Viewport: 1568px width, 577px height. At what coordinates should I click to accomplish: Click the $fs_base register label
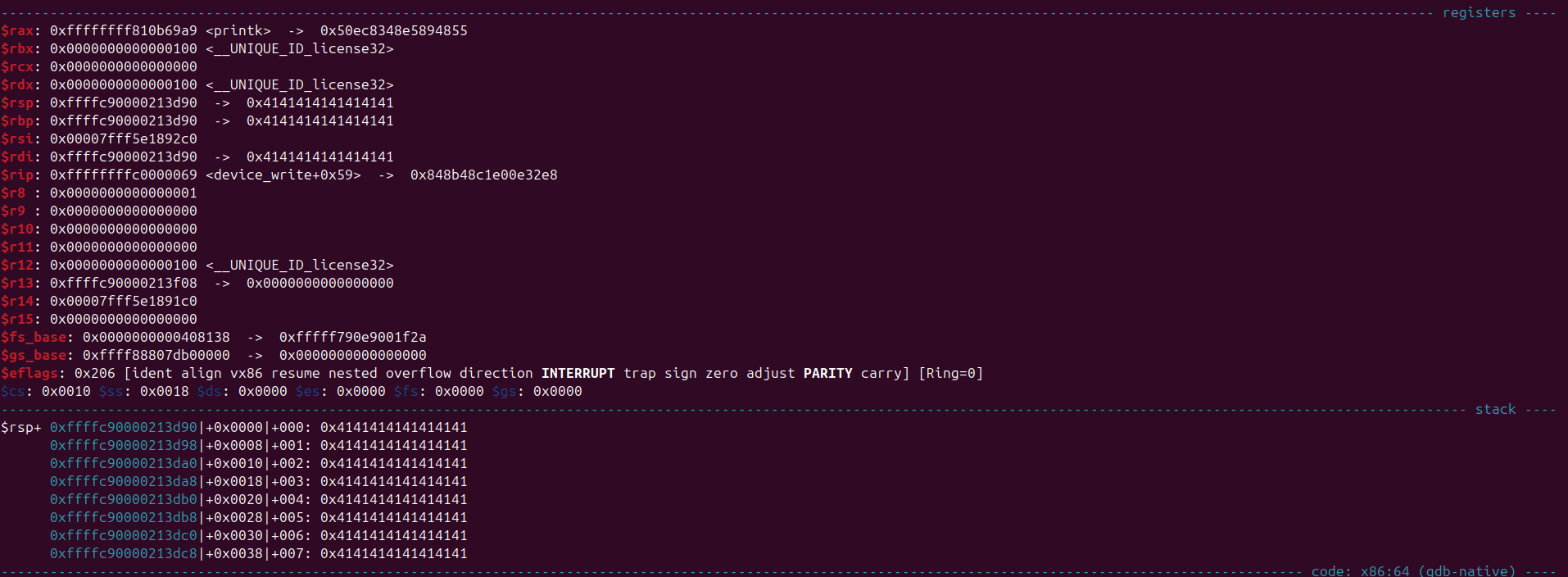click(x=34, y=337)
